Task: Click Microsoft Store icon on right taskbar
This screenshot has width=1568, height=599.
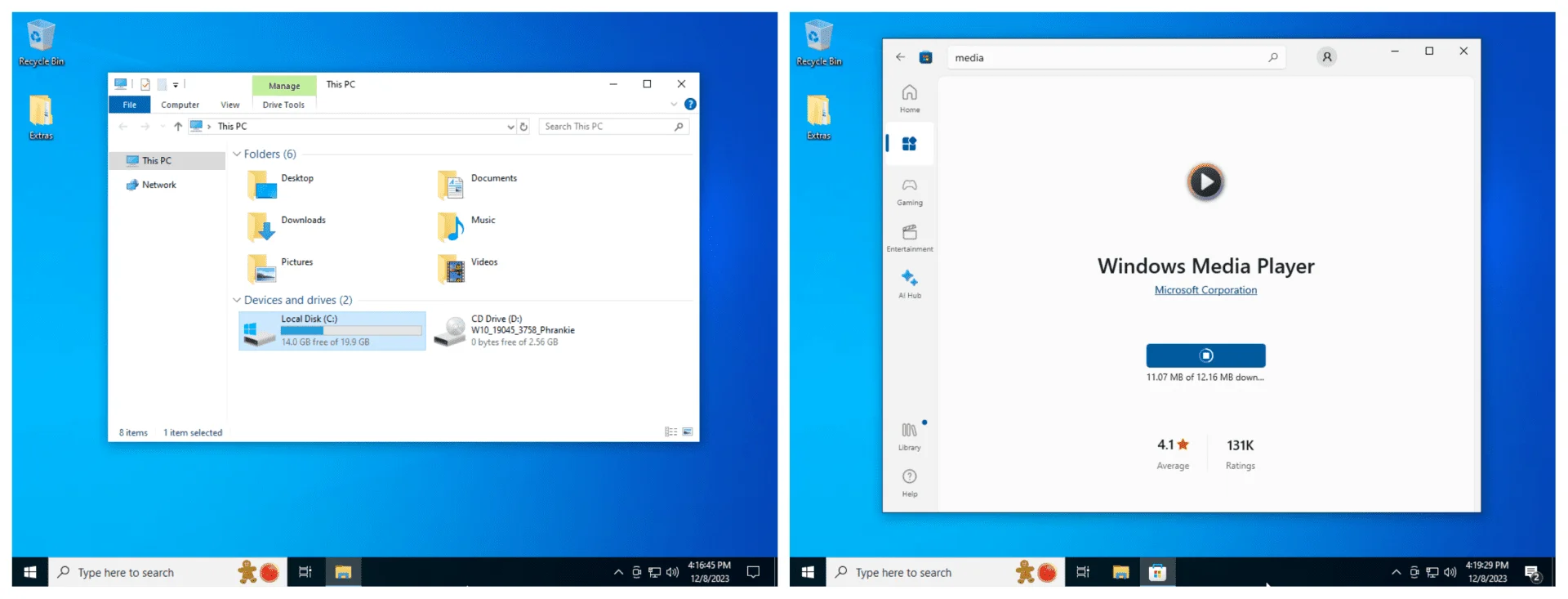Action: [x=1157, y=572]
